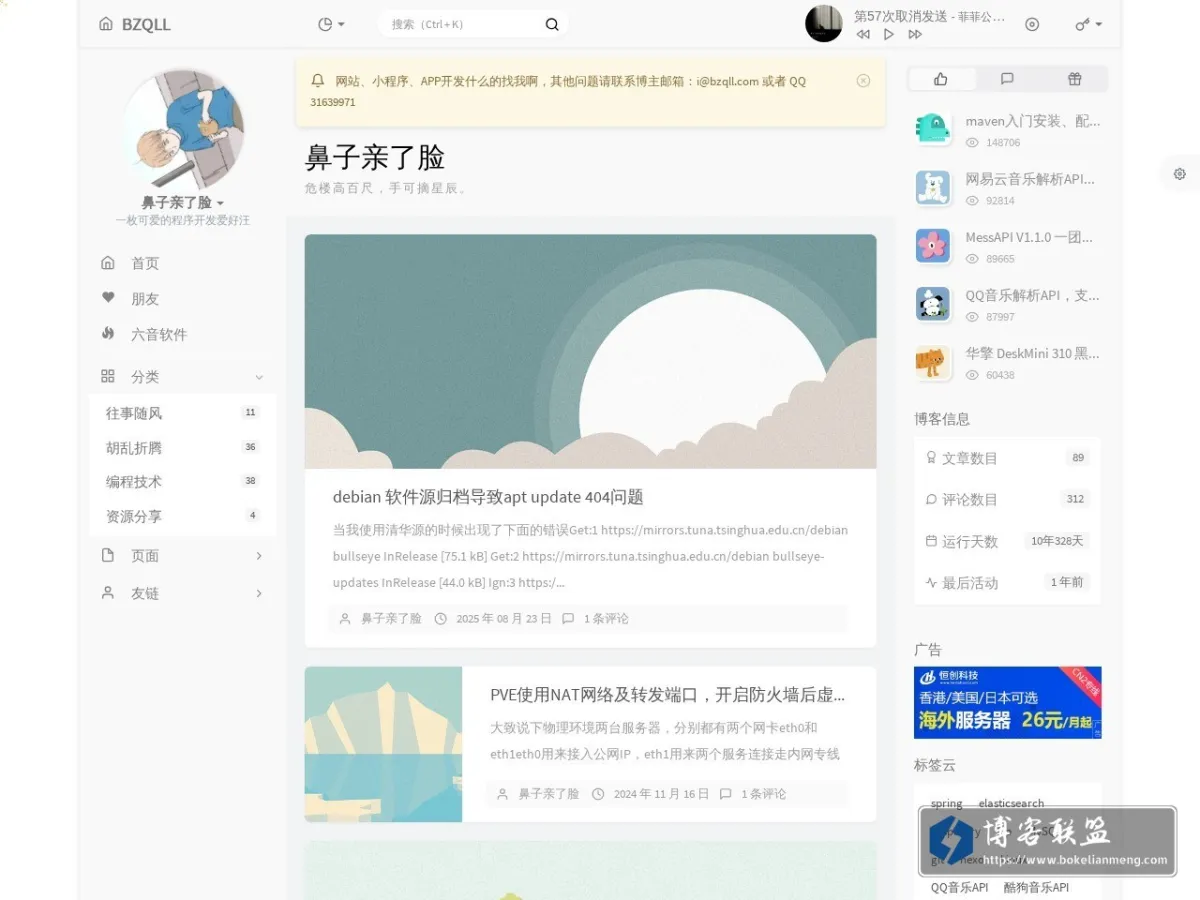Click the white dog icon thumbnail

click(x=932, y=187)
